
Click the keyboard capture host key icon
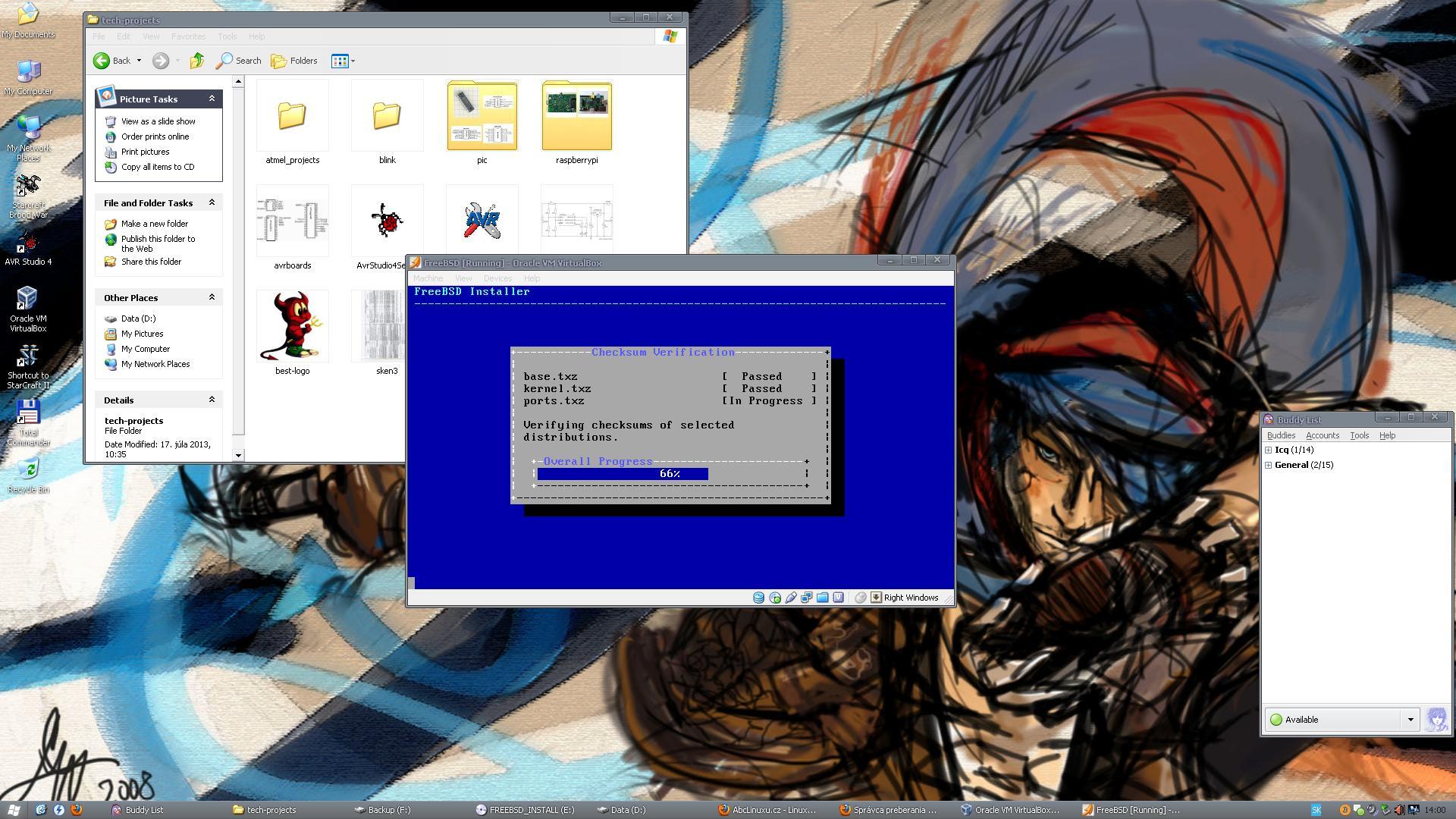[876, 598]
